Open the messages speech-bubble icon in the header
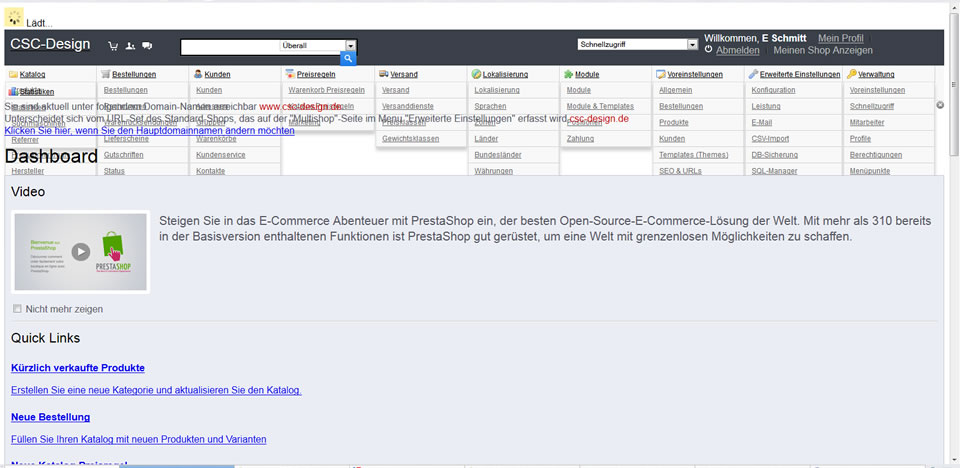The height and width of the screenshot is (468, 960). tap(147, 46)
